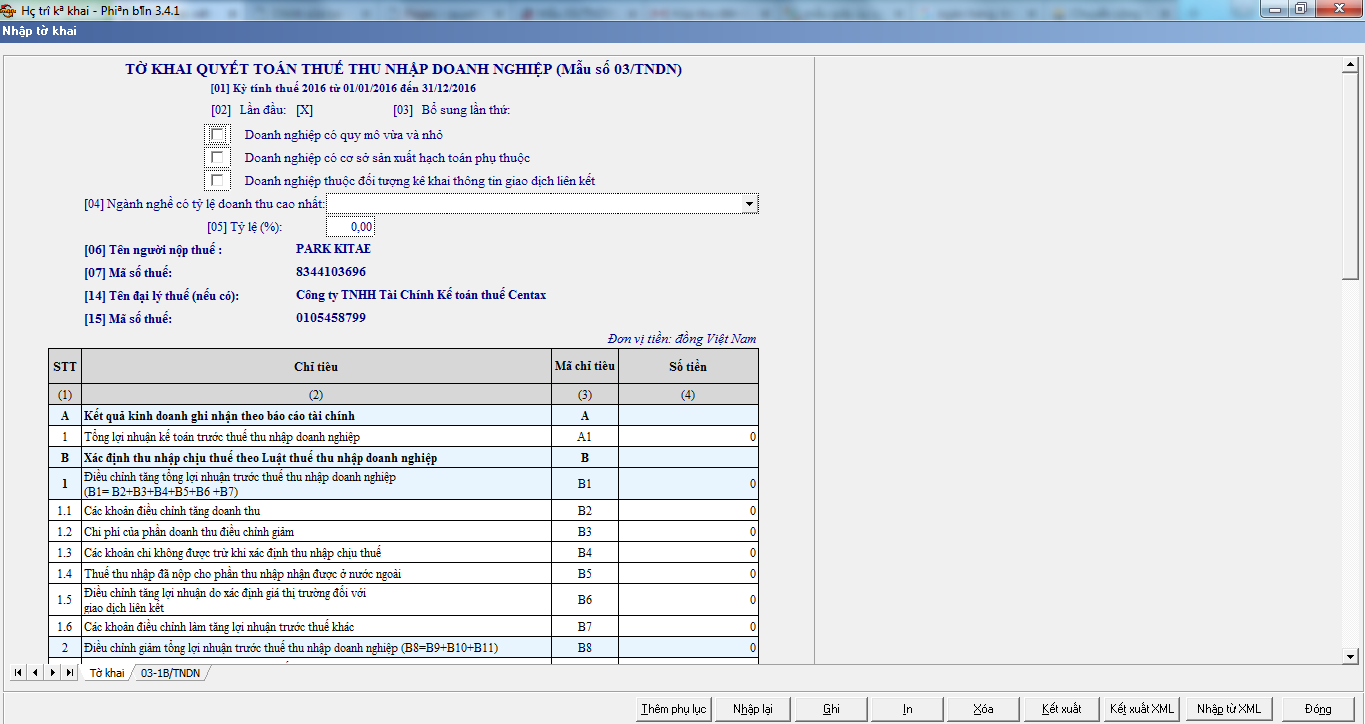Viewport: 1365px width, 724px height.
Task: Click the application icon in title bar
Action: pyautogui.click(x=9, y=9)
